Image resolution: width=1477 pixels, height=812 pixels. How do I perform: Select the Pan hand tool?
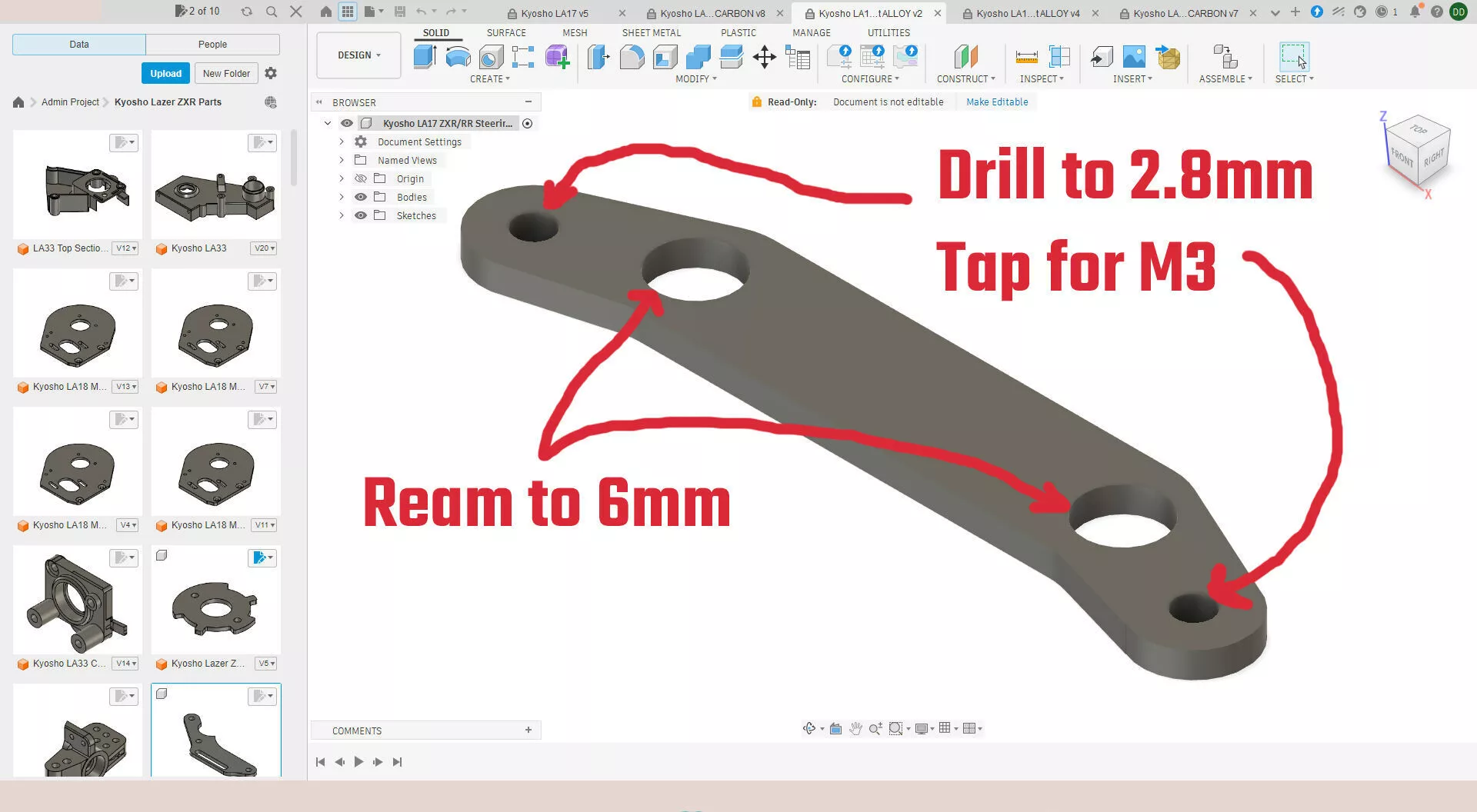click(x=855, y=728)
